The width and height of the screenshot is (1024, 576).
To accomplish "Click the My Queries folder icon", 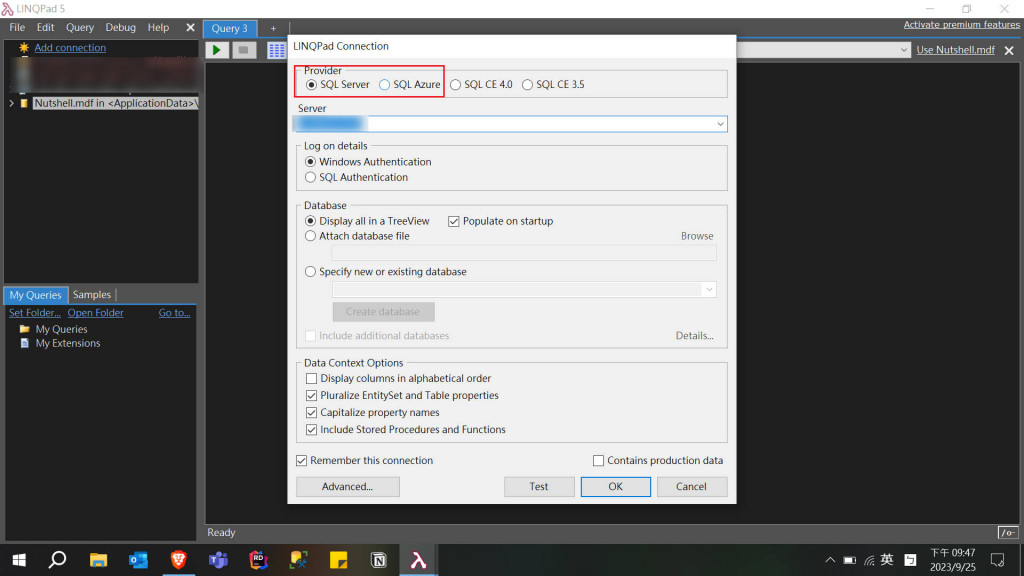I will pyautogui.click(x=25, y=329).
